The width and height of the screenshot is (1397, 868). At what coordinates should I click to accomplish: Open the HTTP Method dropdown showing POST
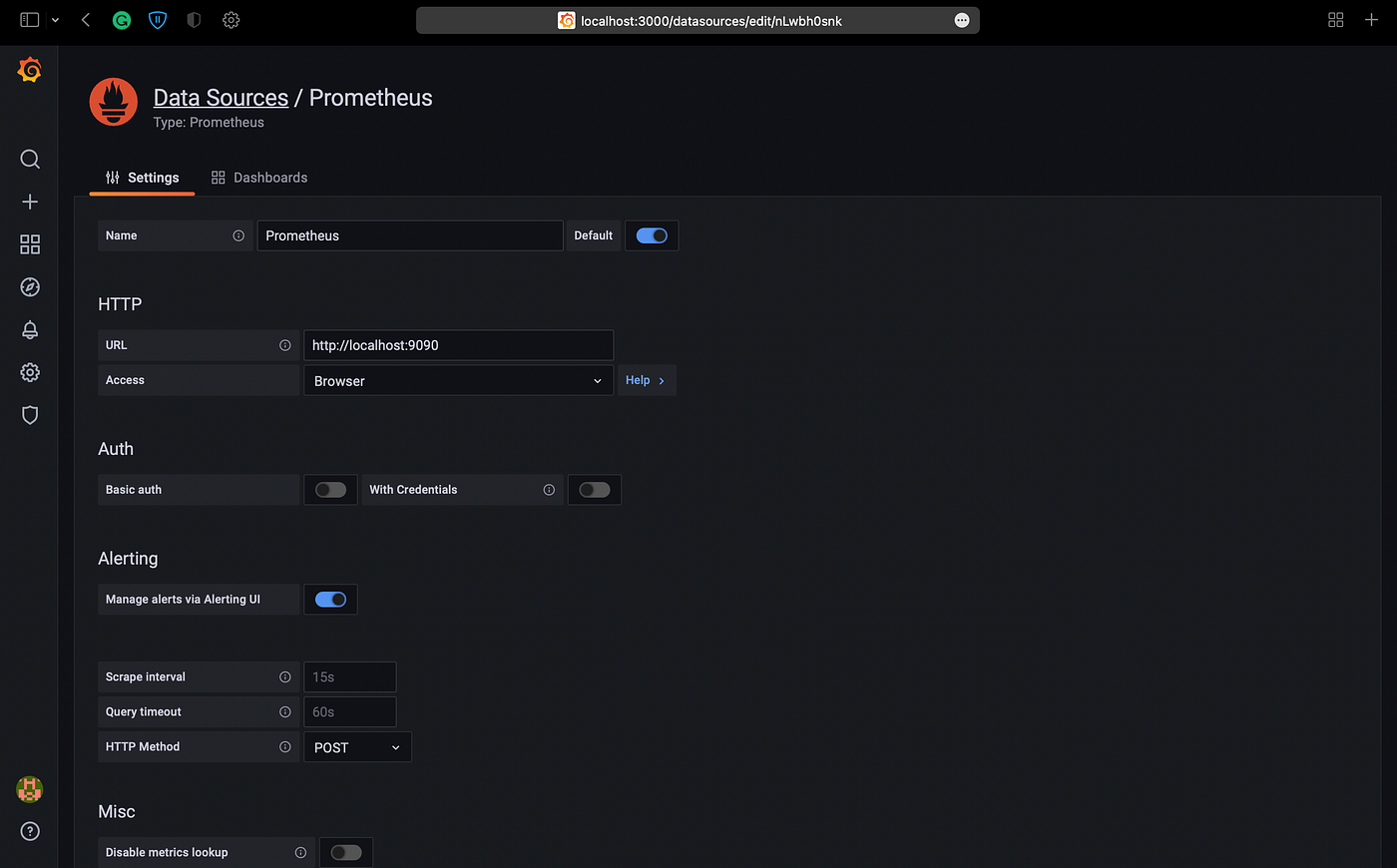[357, 747]
